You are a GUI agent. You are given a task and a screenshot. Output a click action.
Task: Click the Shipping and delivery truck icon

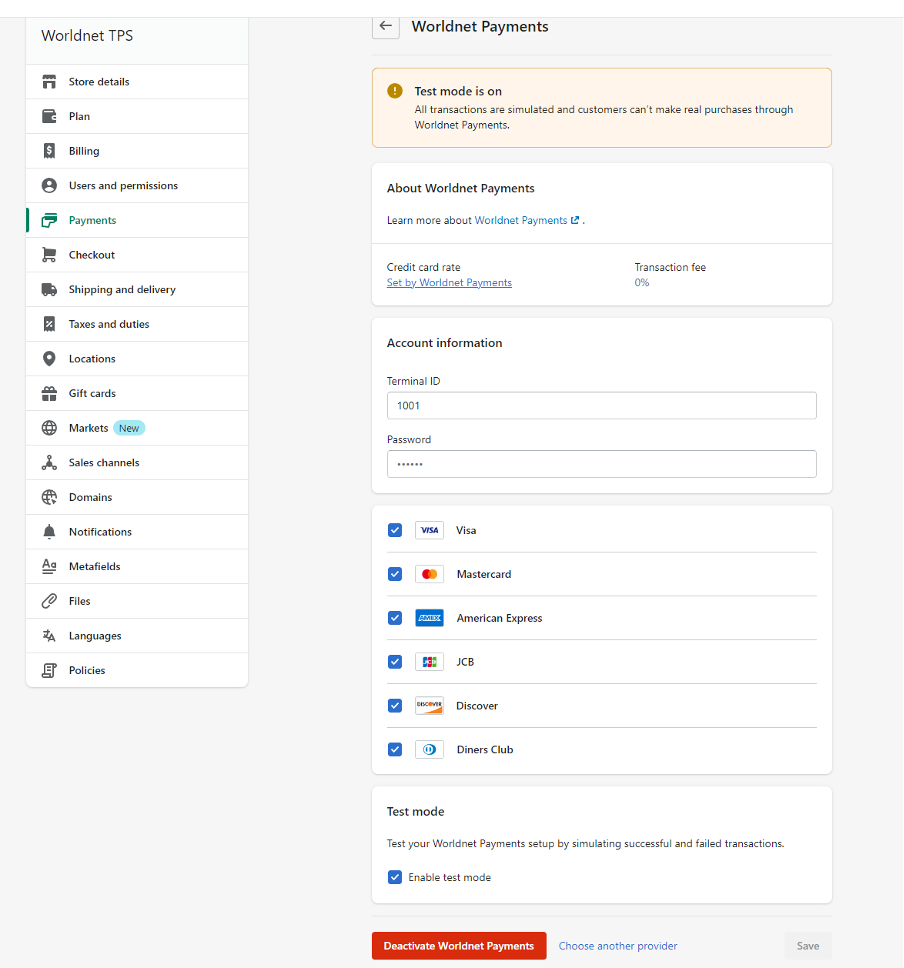pos(49,290)
